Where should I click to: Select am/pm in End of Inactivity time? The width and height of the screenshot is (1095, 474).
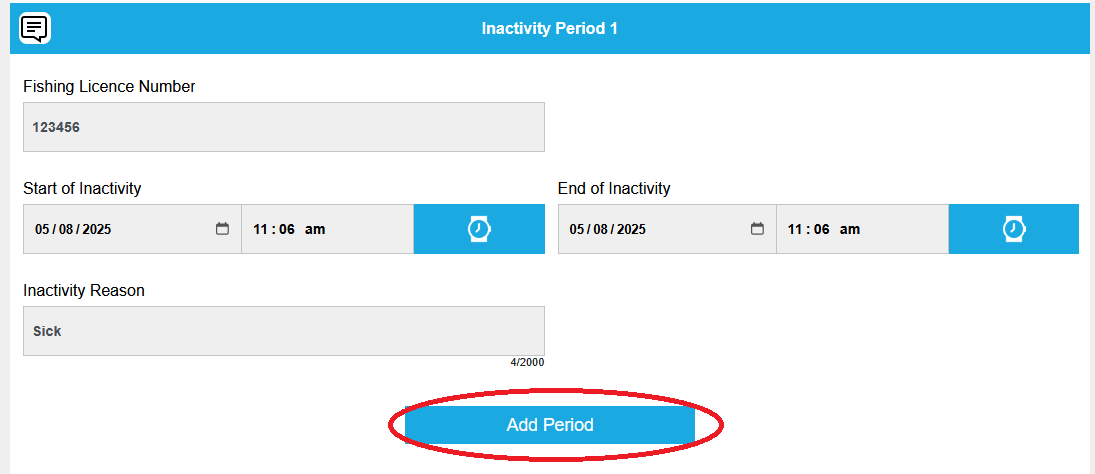tap(850, 229)
